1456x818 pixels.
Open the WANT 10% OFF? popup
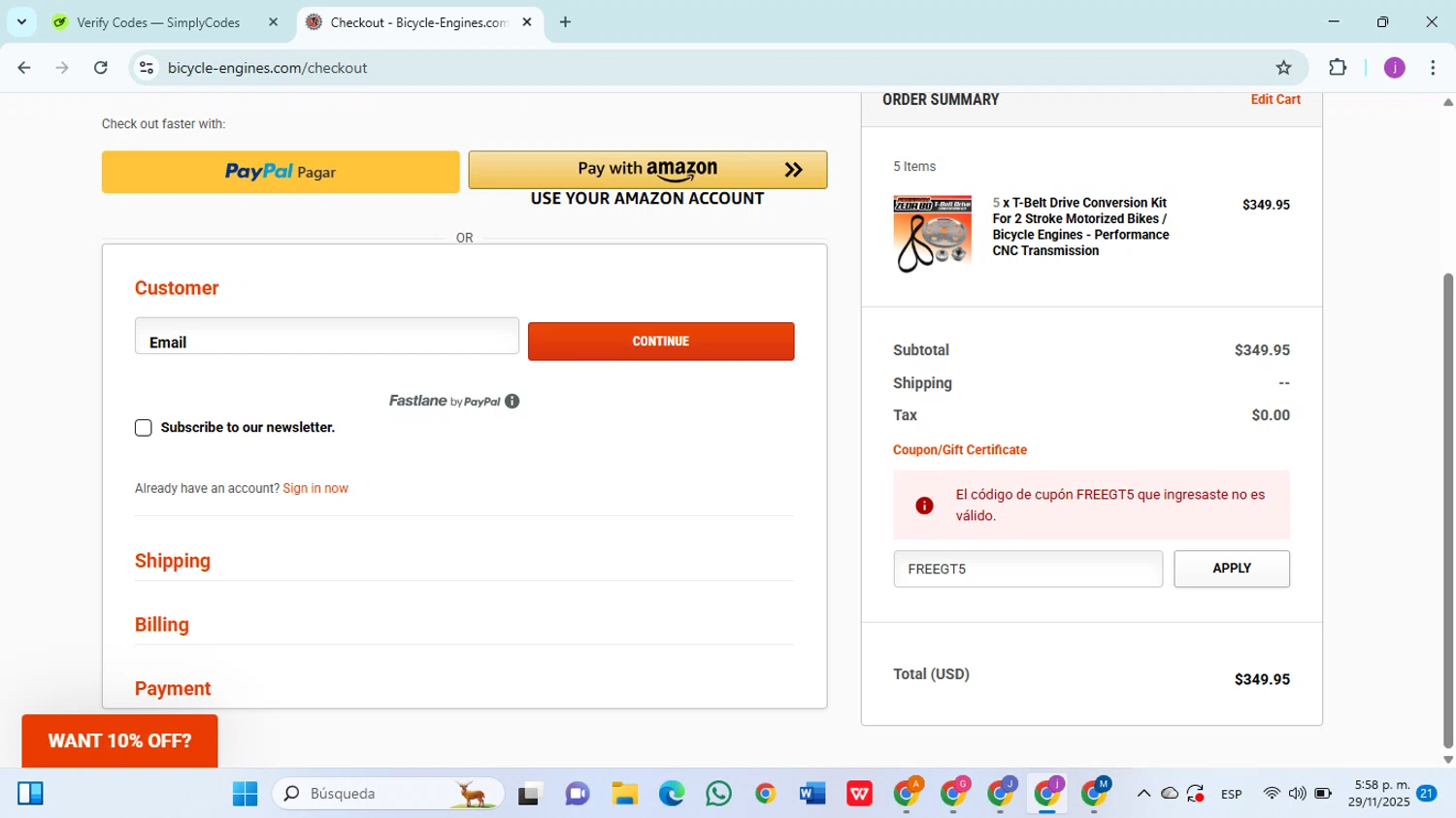[x=119, y=741]
